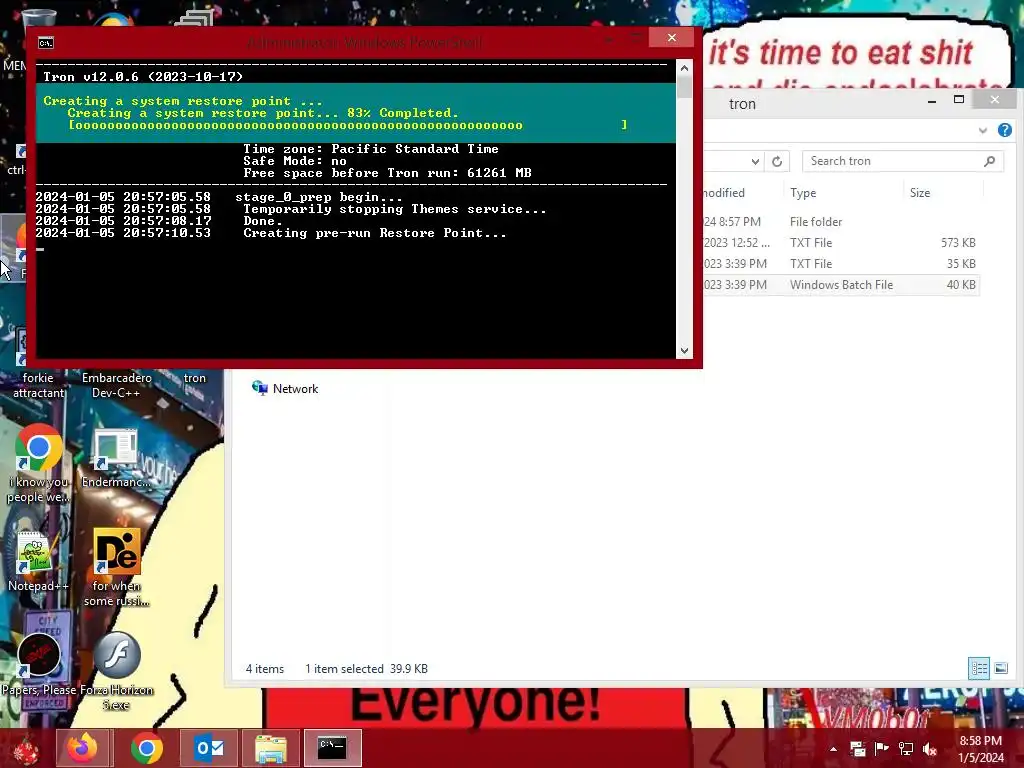Select the 573 KB TXT File row
This screenshot has height=768, width=1024.
841,243
